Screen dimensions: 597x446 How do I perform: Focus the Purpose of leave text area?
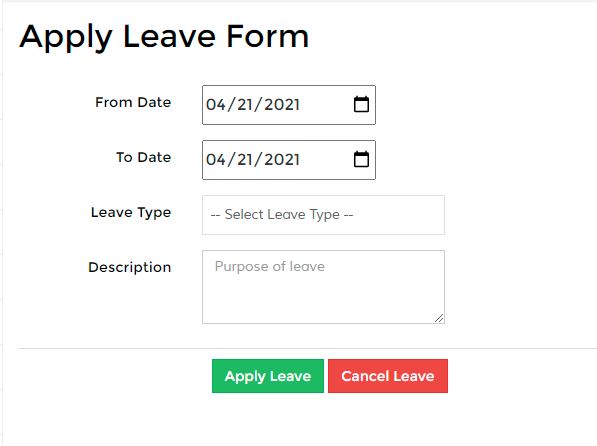pyautogui.click(x=323, y=287)
